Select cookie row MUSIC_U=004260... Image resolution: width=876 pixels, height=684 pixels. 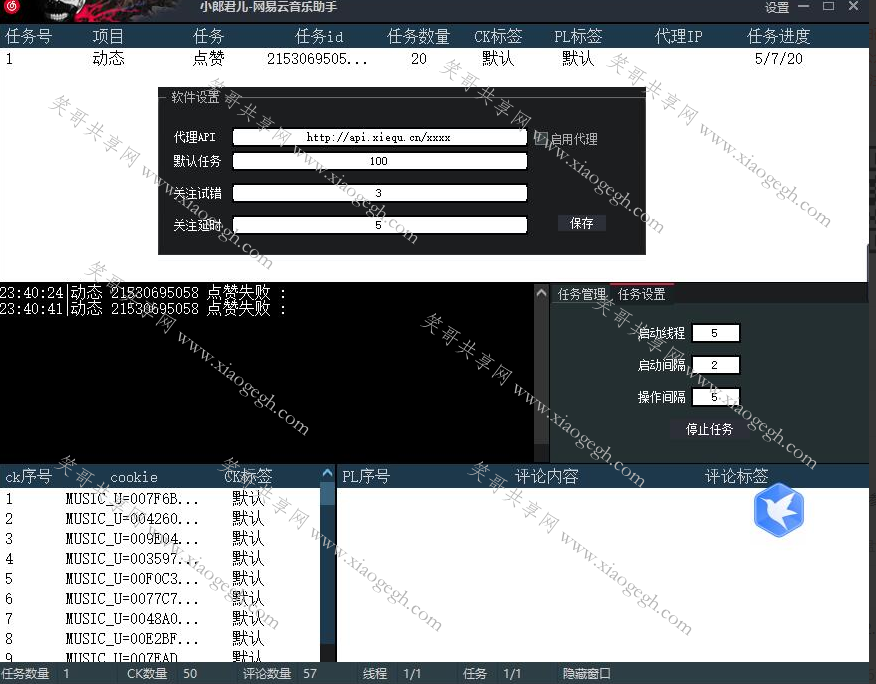click(x=160, y=519)
